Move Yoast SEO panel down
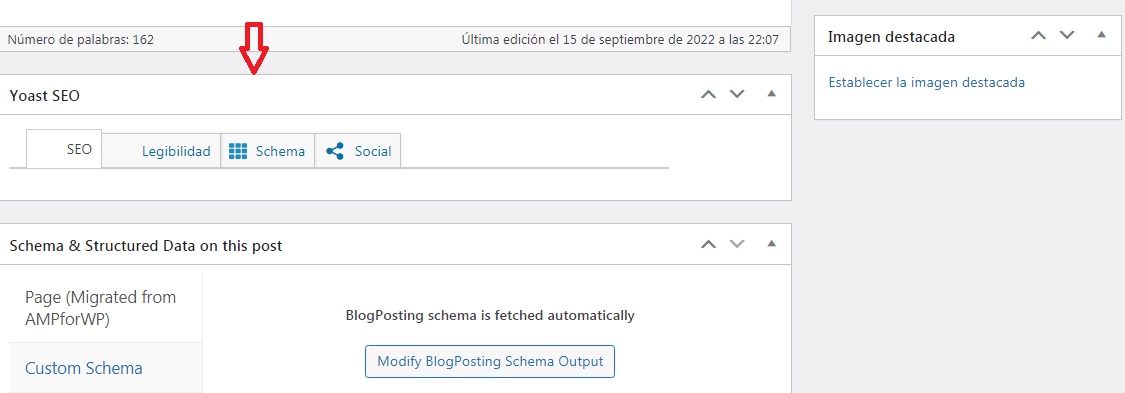The width and height of the screenshot is (1125, 393). tap(737, 95)
